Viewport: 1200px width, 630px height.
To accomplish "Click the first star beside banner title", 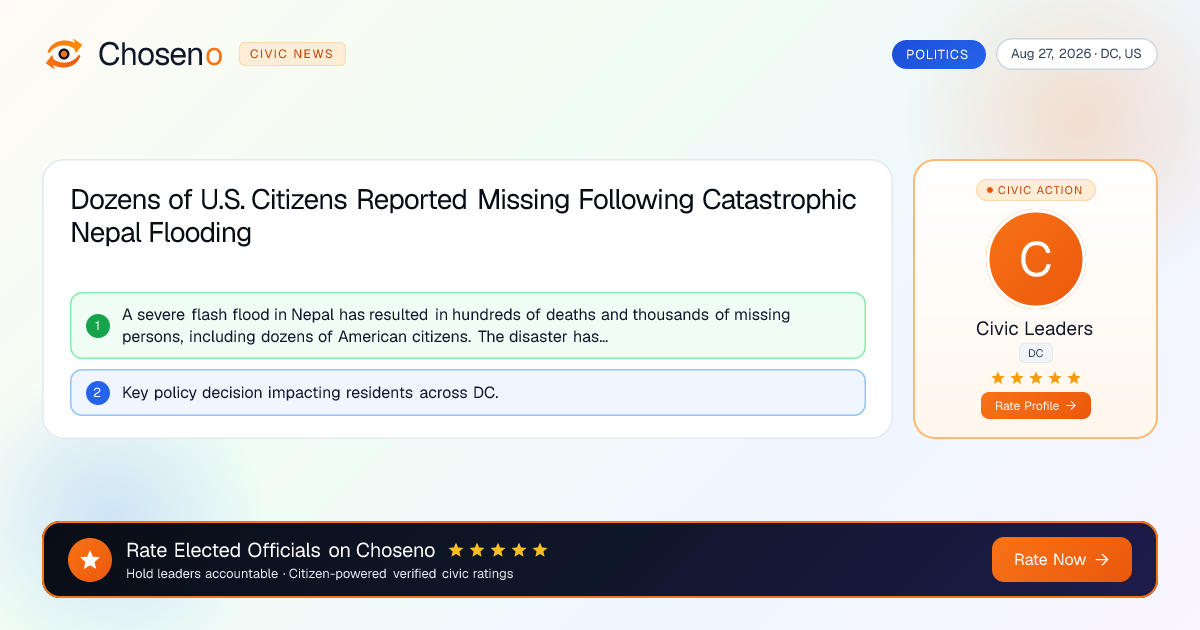I will 456,550.
